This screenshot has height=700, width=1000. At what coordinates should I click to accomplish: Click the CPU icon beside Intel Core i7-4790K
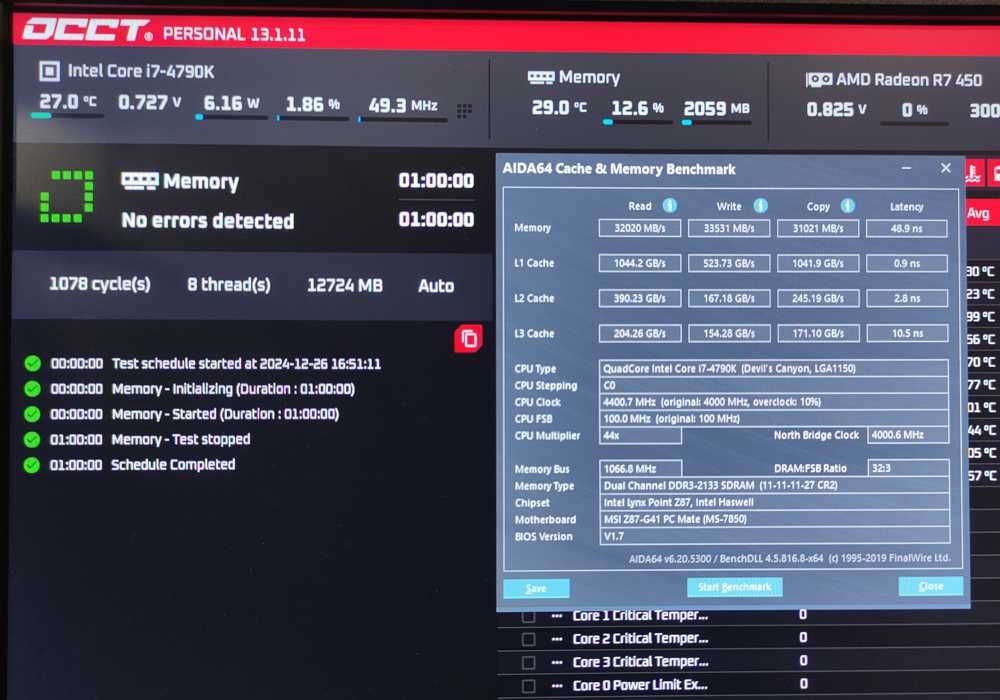[49, 71]
